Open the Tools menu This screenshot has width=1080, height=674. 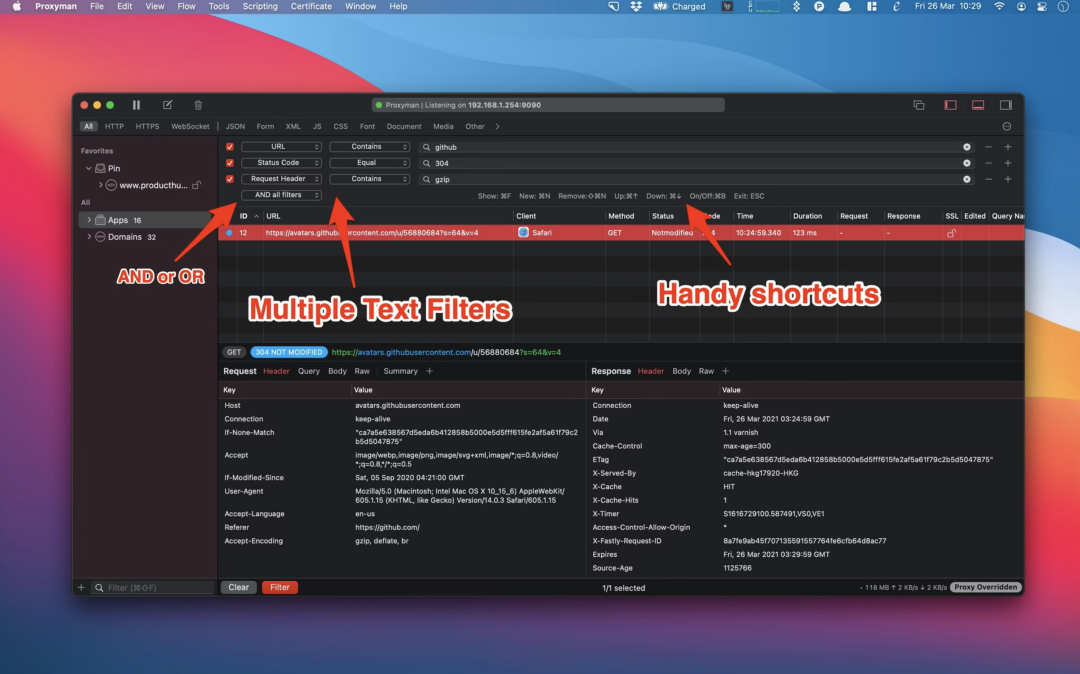pyautogui.click(x=219, y=6)
